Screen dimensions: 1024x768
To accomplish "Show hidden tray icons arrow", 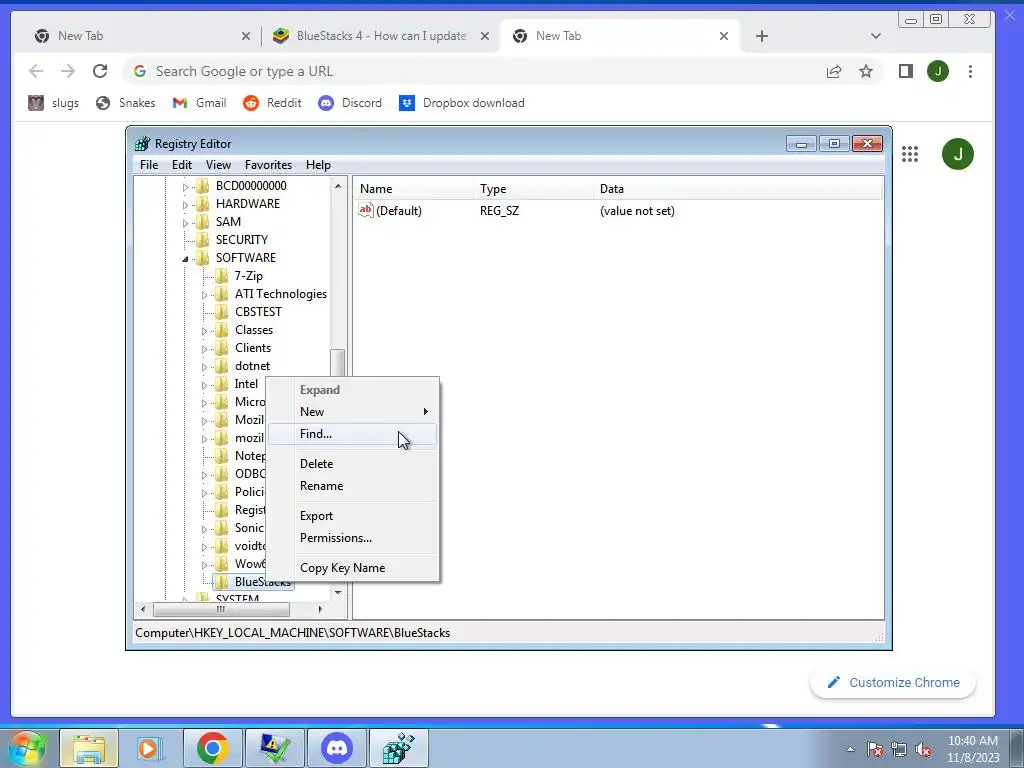I will (850, 749).
